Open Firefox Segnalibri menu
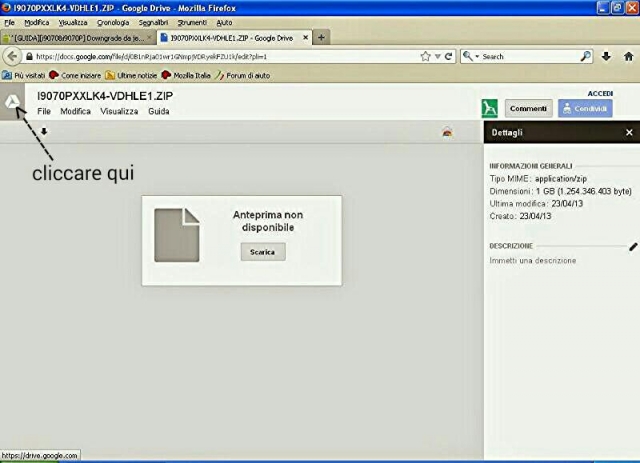The height and width of the screenshot is (463, 640). coord(151,21)
